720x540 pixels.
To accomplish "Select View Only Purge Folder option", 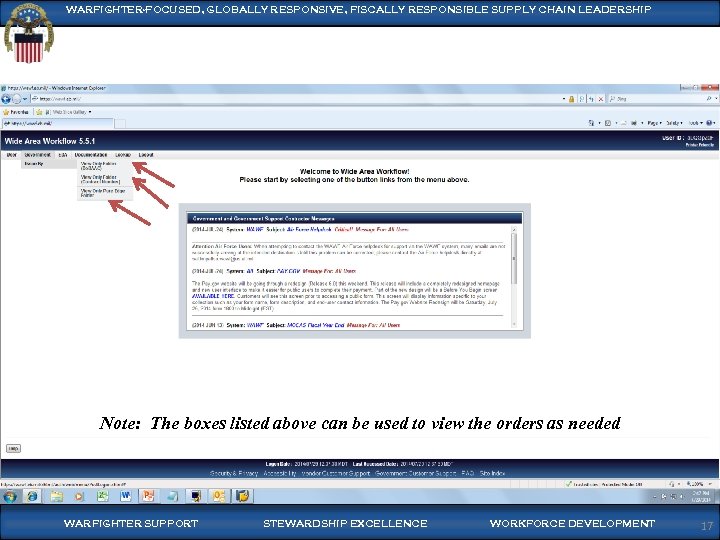I will (105, 193).
